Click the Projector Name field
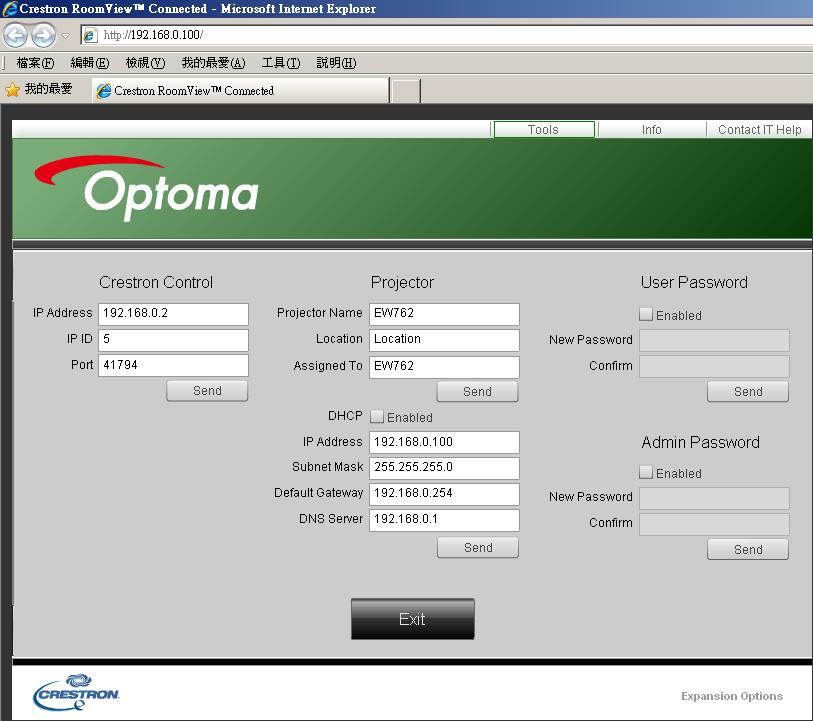The width and height of the screenshot is (813, 721). tap(444, 314)
